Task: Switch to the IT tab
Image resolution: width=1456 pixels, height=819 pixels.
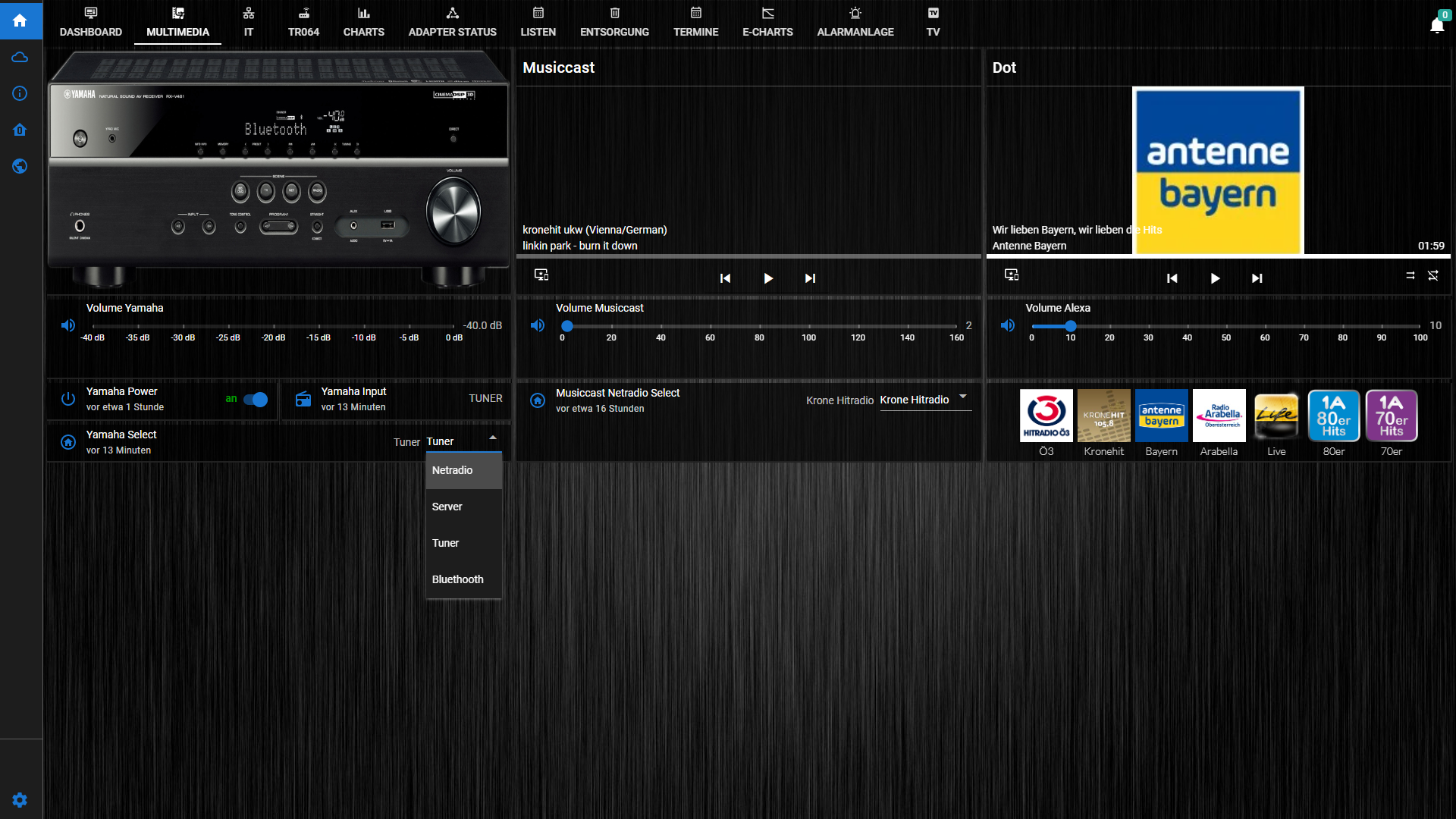Action: pos(249,23)
